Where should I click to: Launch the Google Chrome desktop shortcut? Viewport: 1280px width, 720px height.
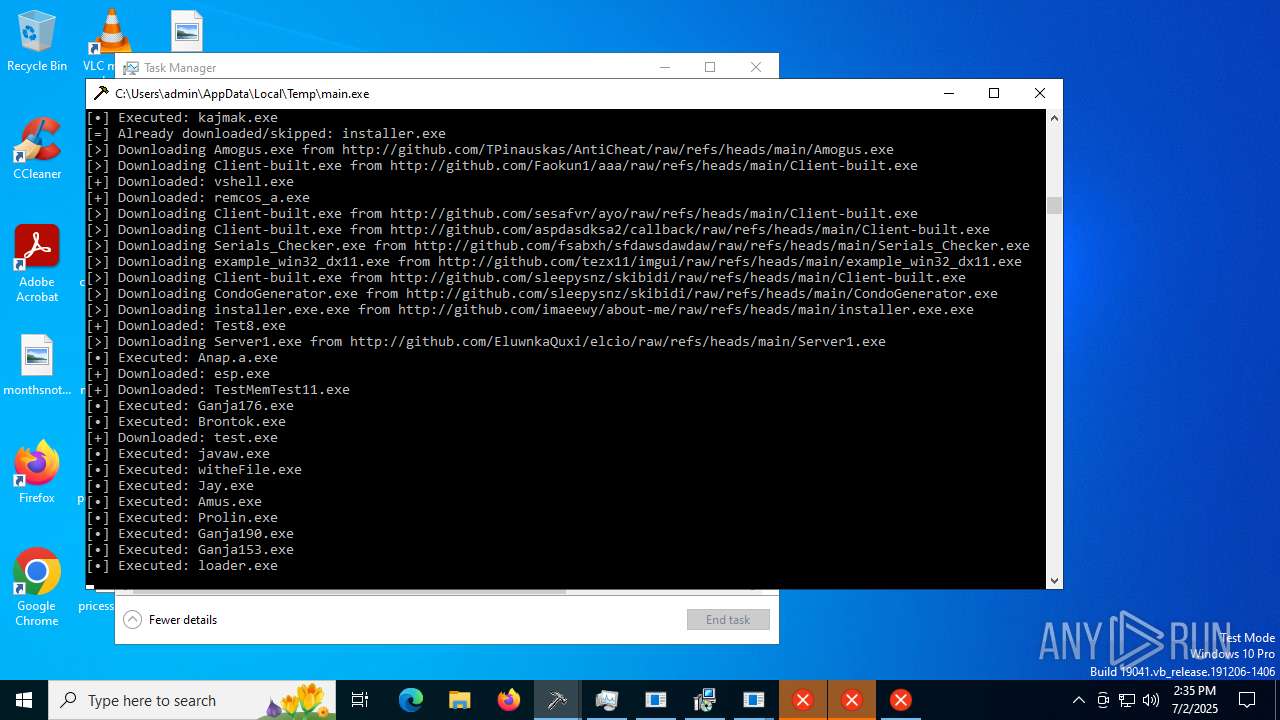[37, 588]
